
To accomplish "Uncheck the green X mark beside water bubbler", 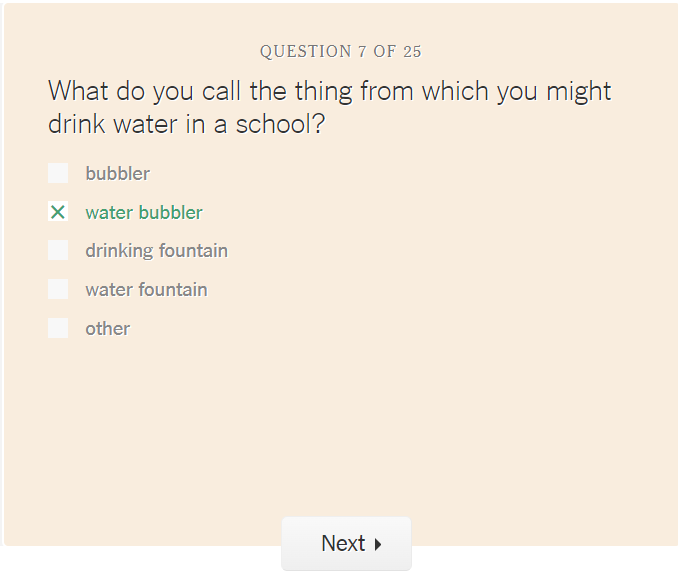I will coord(58,212).
